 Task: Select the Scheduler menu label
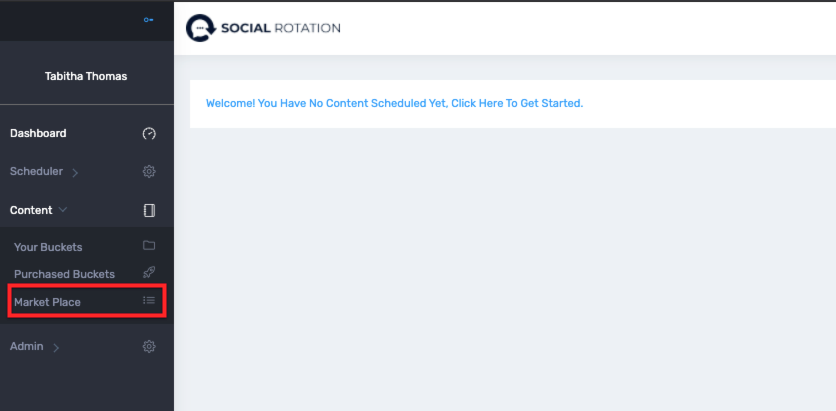[x=36, y=172]
